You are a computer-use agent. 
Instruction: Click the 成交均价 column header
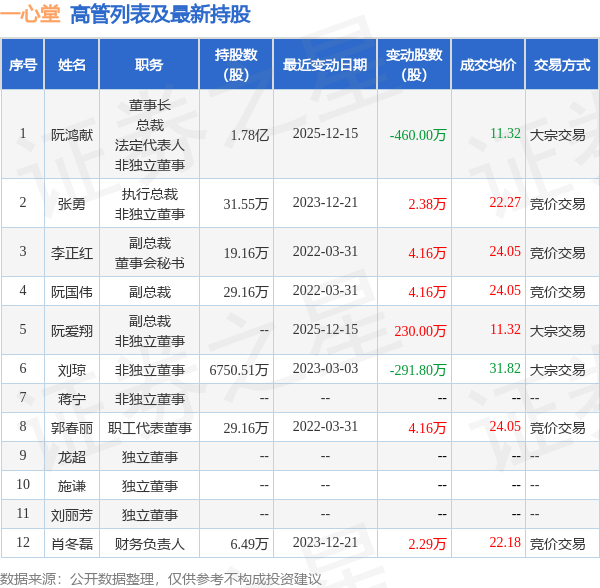click(488, 65)
